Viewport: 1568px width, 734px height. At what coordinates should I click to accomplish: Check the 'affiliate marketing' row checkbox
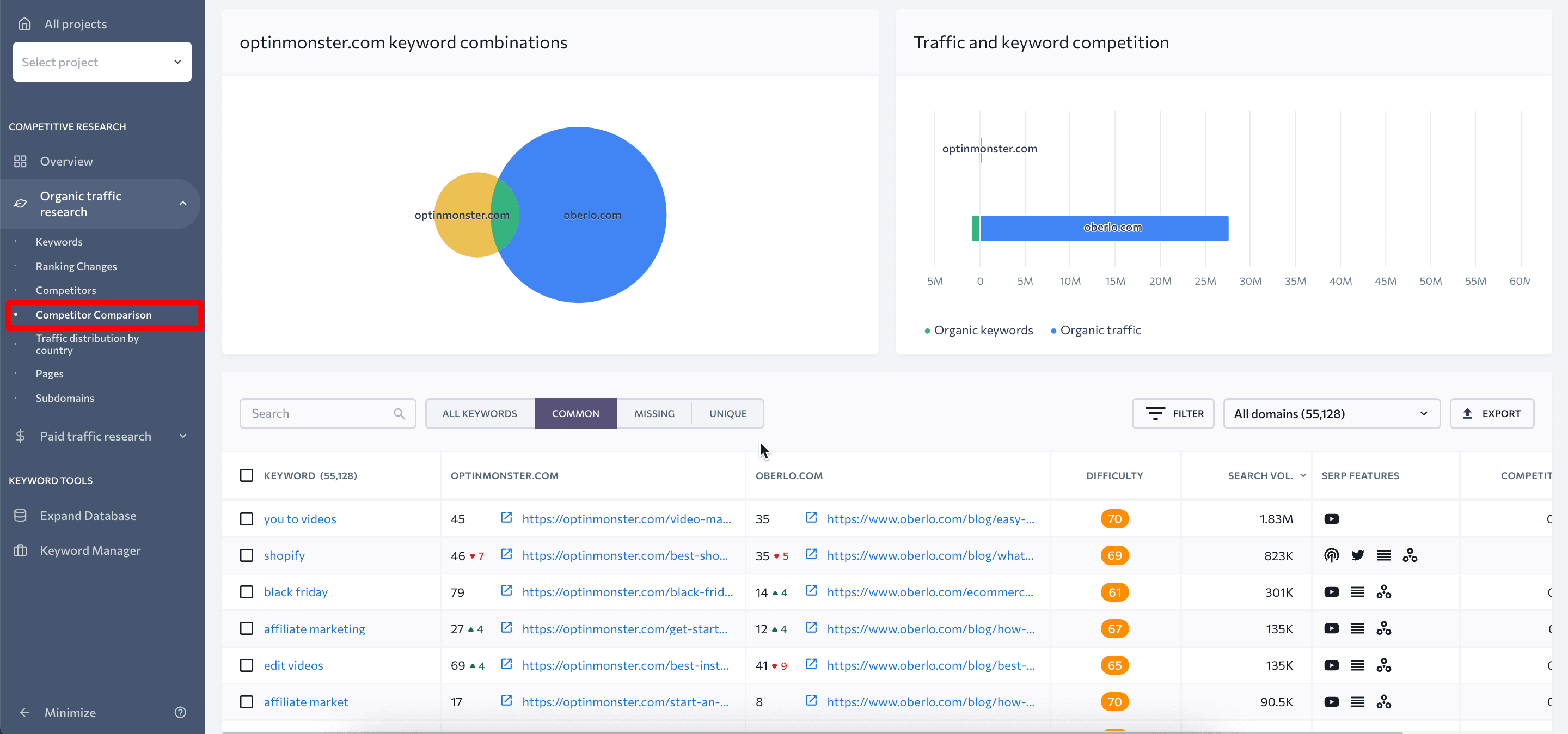[x=246, y=629]
